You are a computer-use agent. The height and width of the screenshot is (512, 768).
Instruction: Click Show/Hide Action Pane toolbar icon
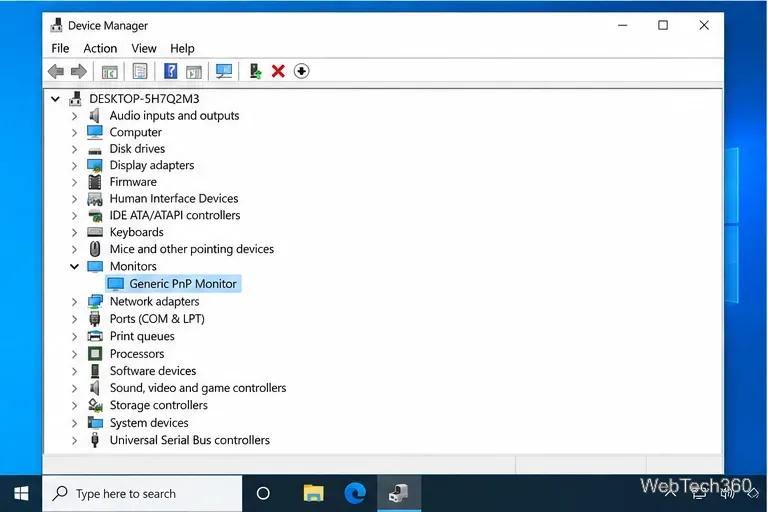pyautogui.click(x=194, y=72)
